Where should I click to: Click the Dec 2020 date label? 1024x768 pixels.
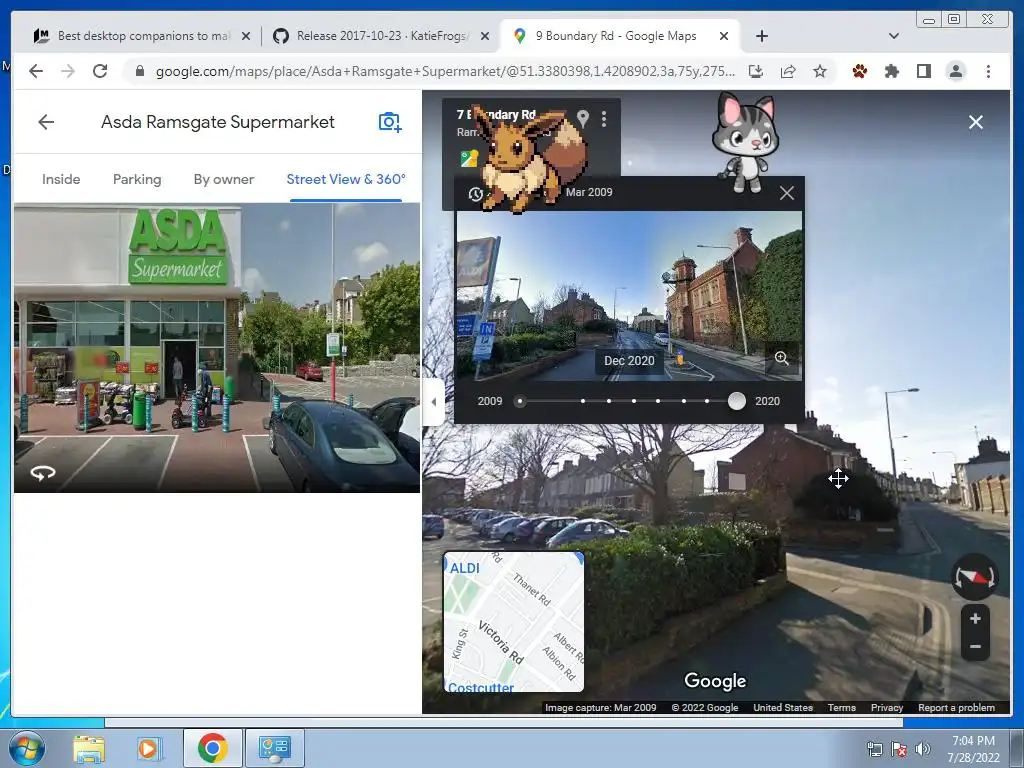pyautogui.click(x=629, y=360)
